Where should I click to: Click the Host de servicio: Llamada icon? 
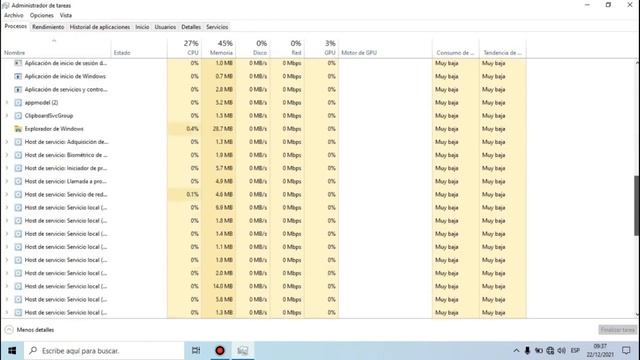pos(18,181)
